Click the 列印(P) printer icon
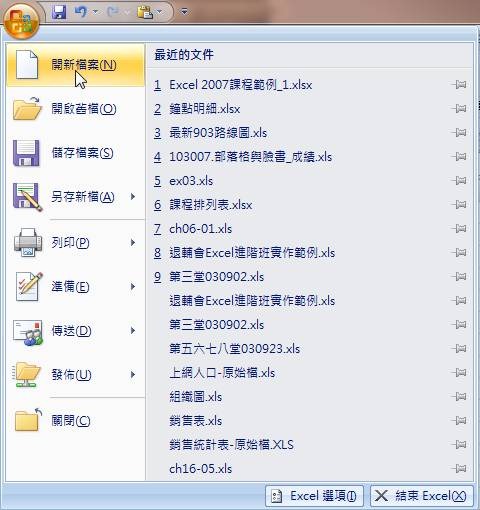 [28, 242]
